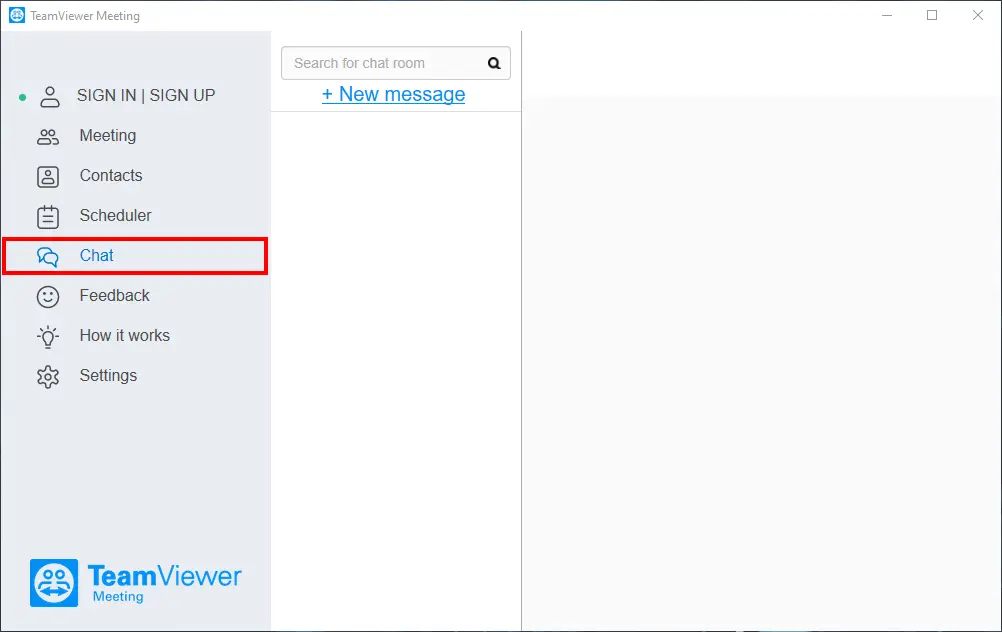Image resolution: width=1002 pixels, height=632 pixels.
Task: Click SIGN IN | SIGN UP text
Action: pos(146,95)
